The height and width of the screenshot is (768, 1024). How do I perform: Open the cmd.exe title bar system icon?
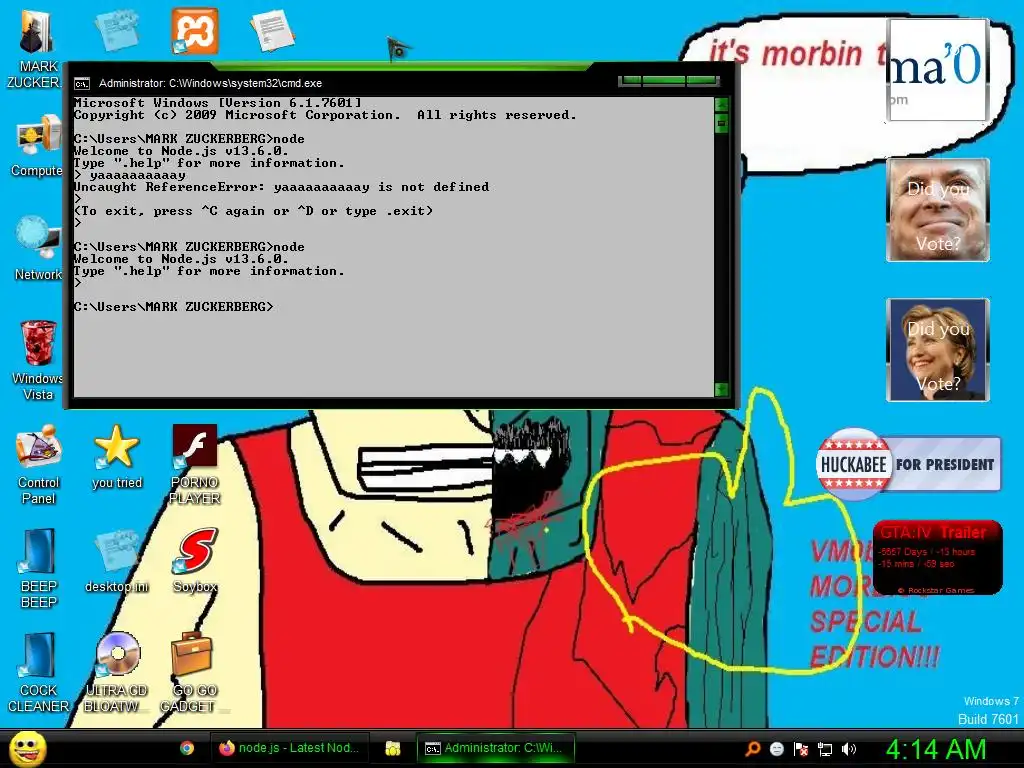[82, 84]
